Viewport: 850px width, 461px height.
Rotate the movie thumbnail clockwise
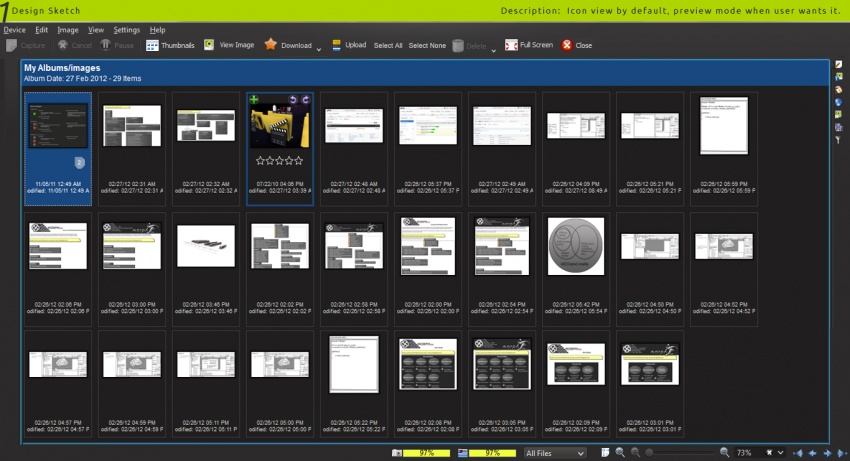[x=306, y=99]
